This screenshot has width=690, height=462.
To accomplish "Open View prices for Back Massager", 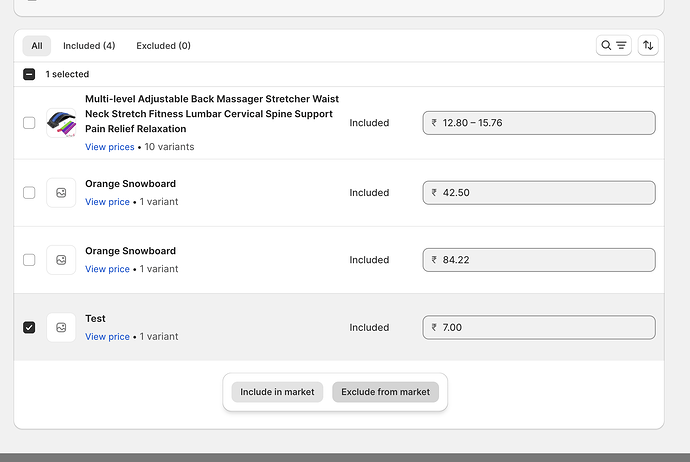I will pos(109,147).
